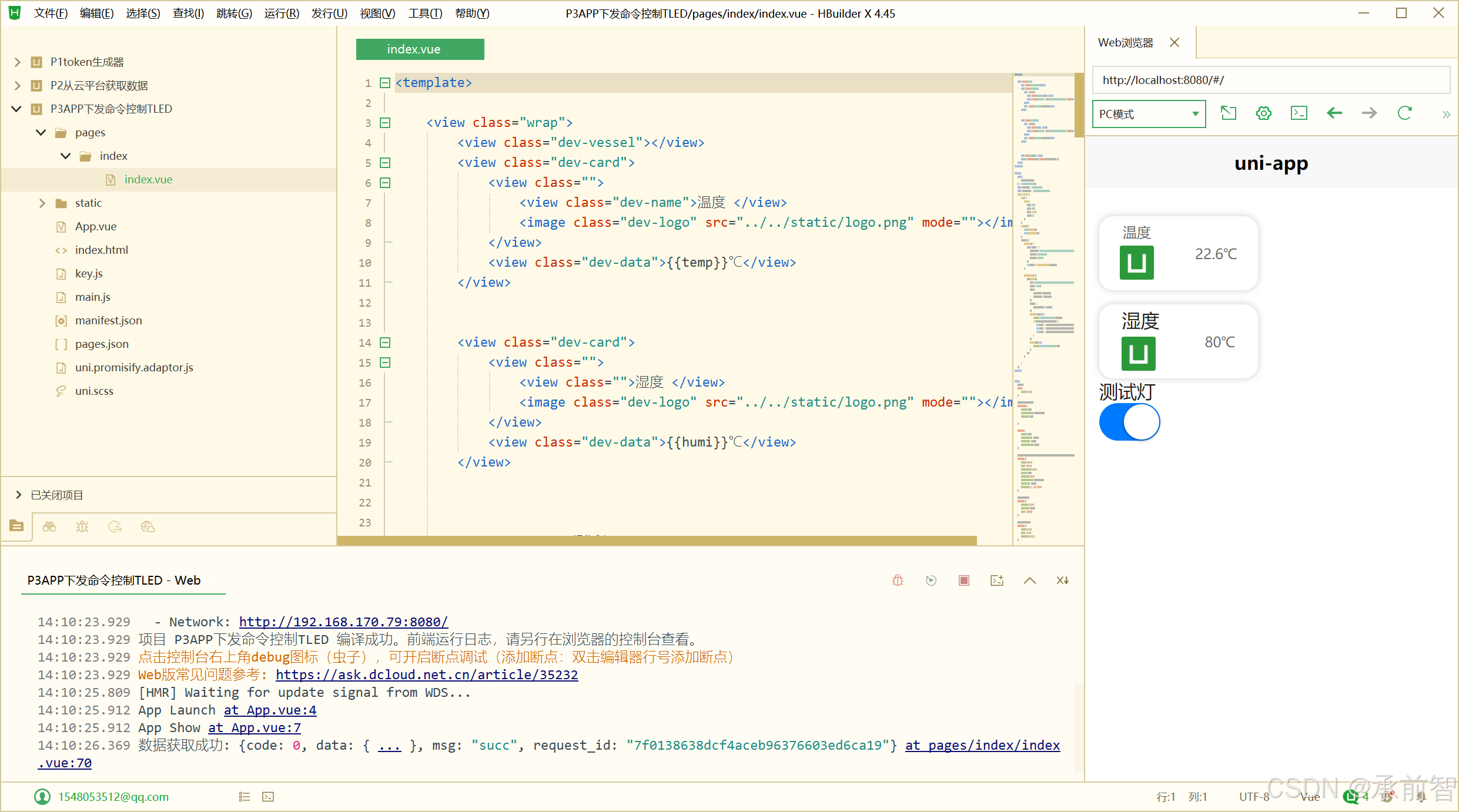Expand the static folder
This screenshot has height=812, width=1459.
point(42,203)
